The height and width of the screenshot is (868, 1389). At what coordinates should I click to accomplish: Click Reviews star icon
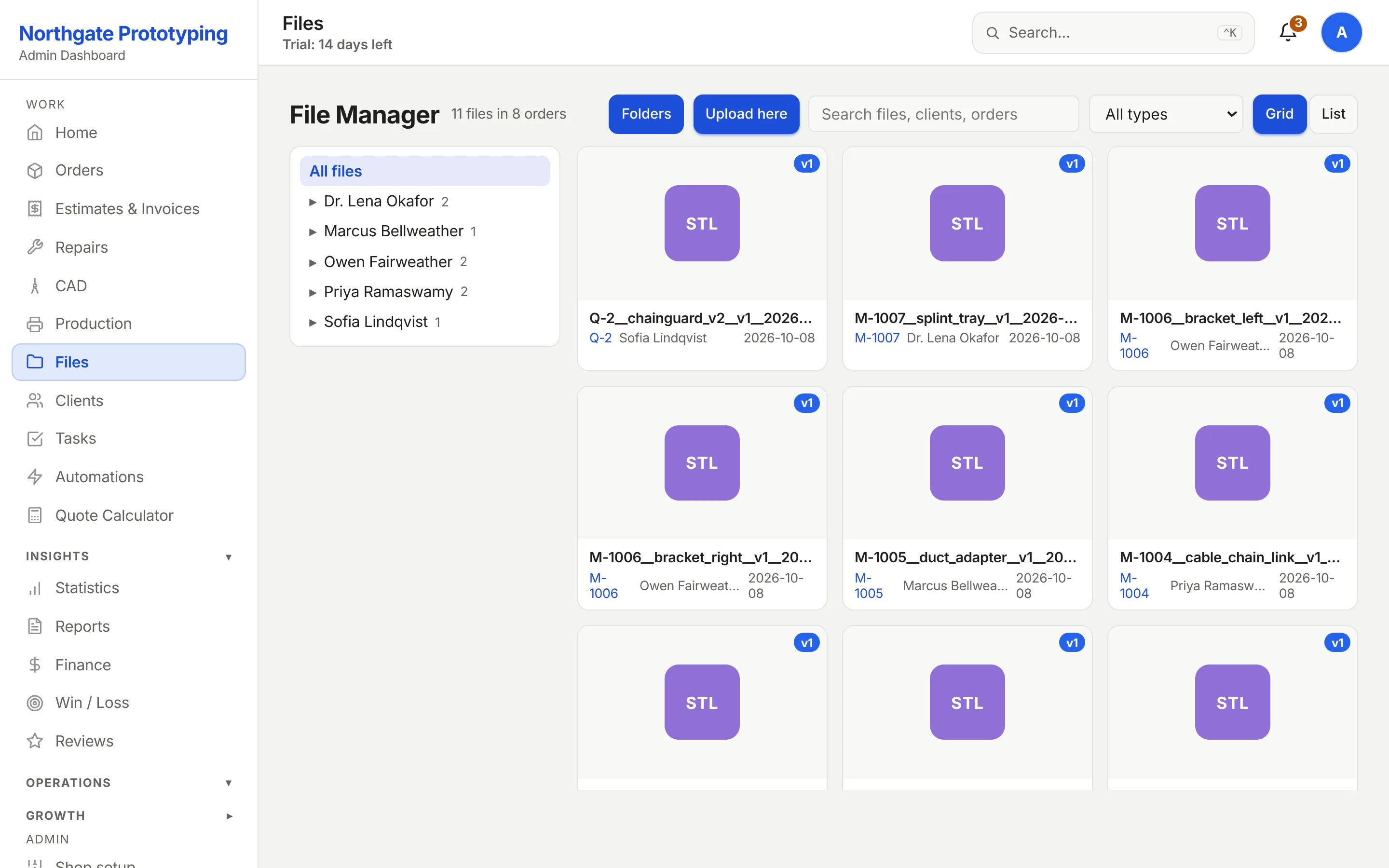[x=35, y=741]
